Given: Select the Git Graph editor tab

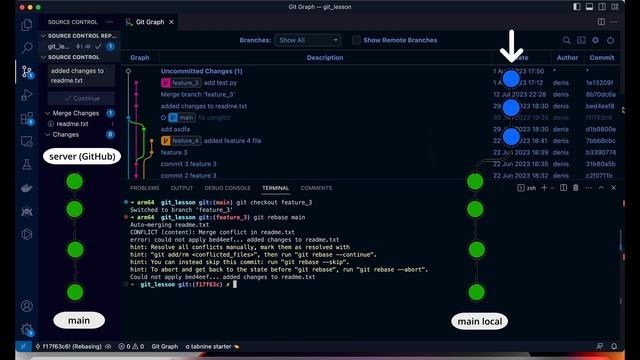Looking at the screenshot, I should pyautogui.click(x=150, y=22).
